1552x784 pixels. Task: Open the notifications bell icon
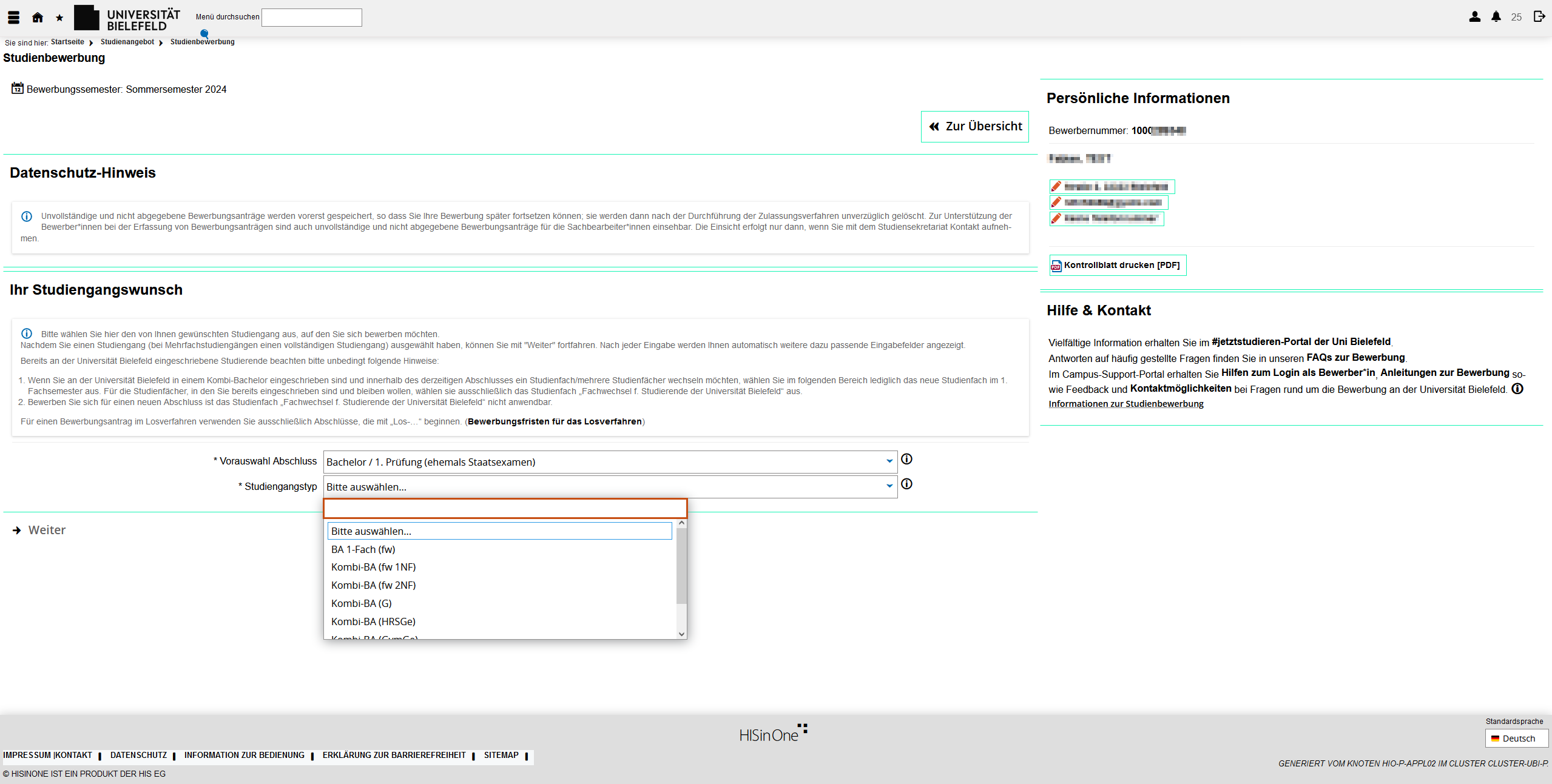1496,17
